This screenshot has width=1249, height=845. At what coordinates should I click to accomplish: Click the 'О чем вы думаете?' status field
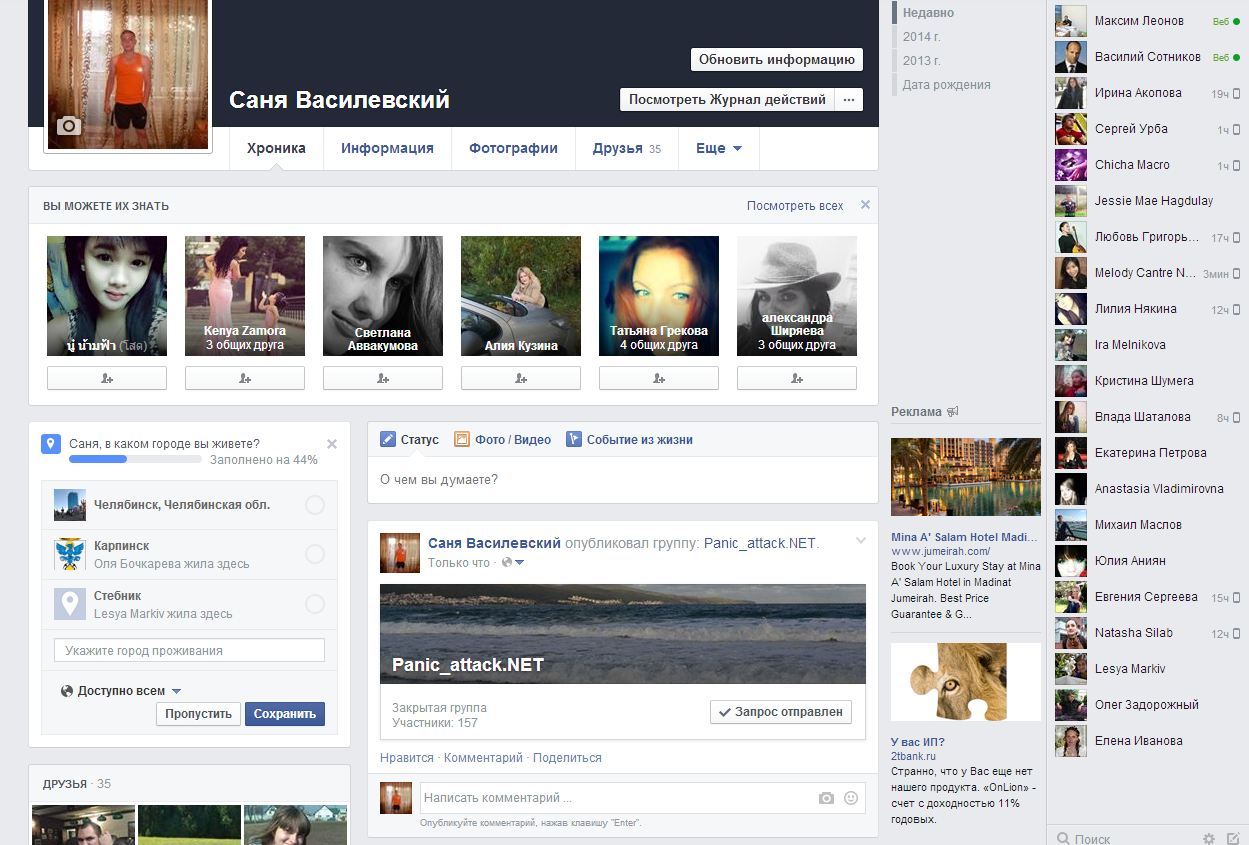[623, 480]
